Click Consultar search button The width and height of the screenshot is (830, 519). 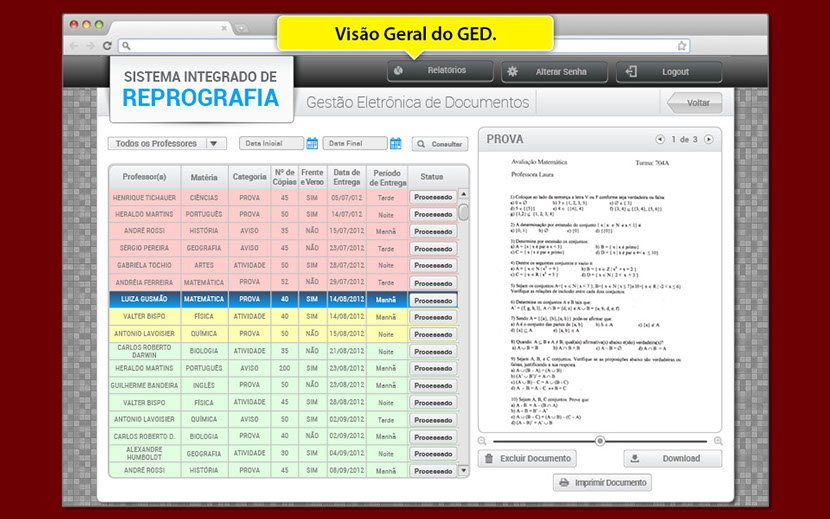tap(440, 144)
